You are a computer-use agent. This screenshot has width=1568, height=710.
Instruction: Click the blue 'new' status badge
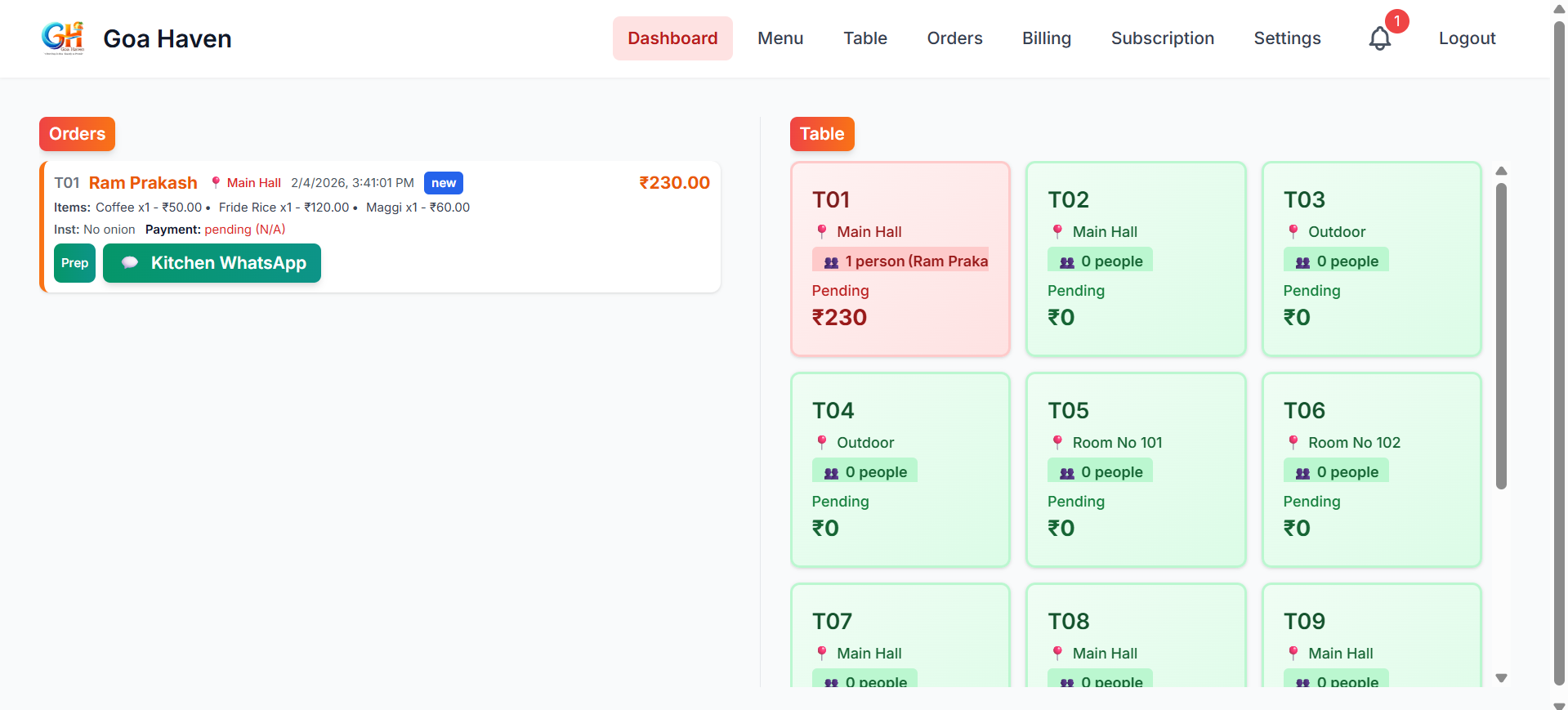(x=444, y=183)
